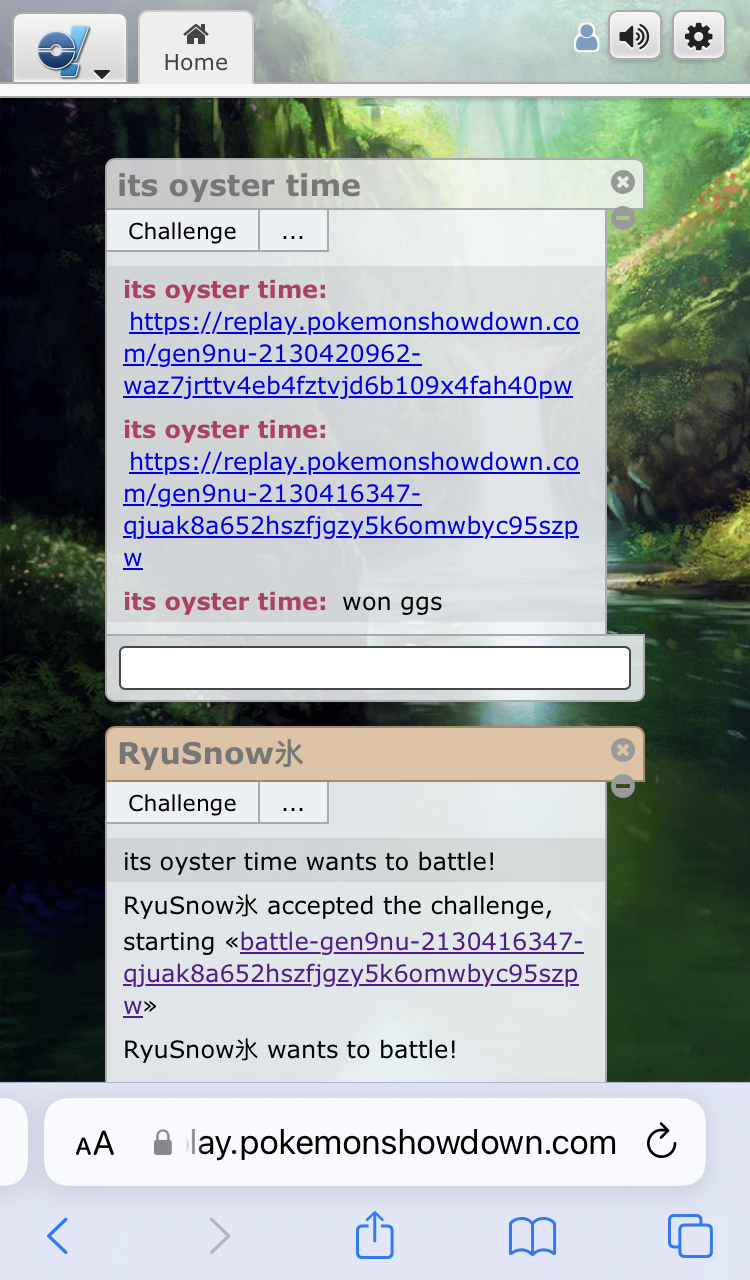Close the its oyster time chat
The height and width of the screenshot is (1280, 750).
click(623, 182)
